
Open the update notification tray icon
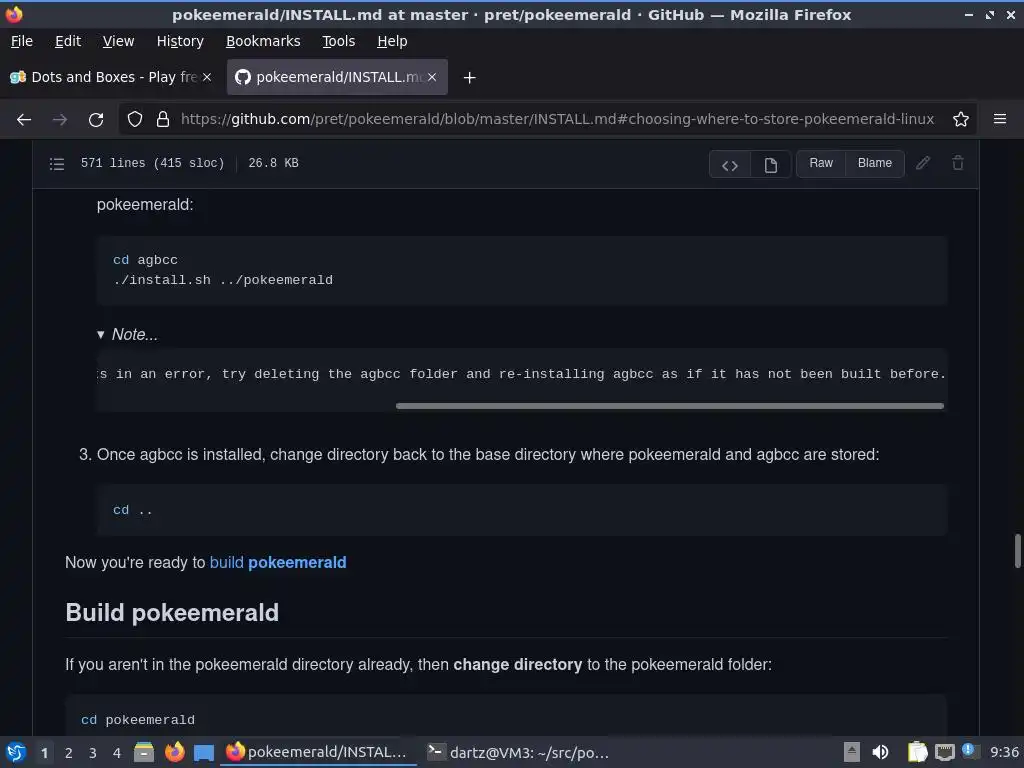pos(968,751)
